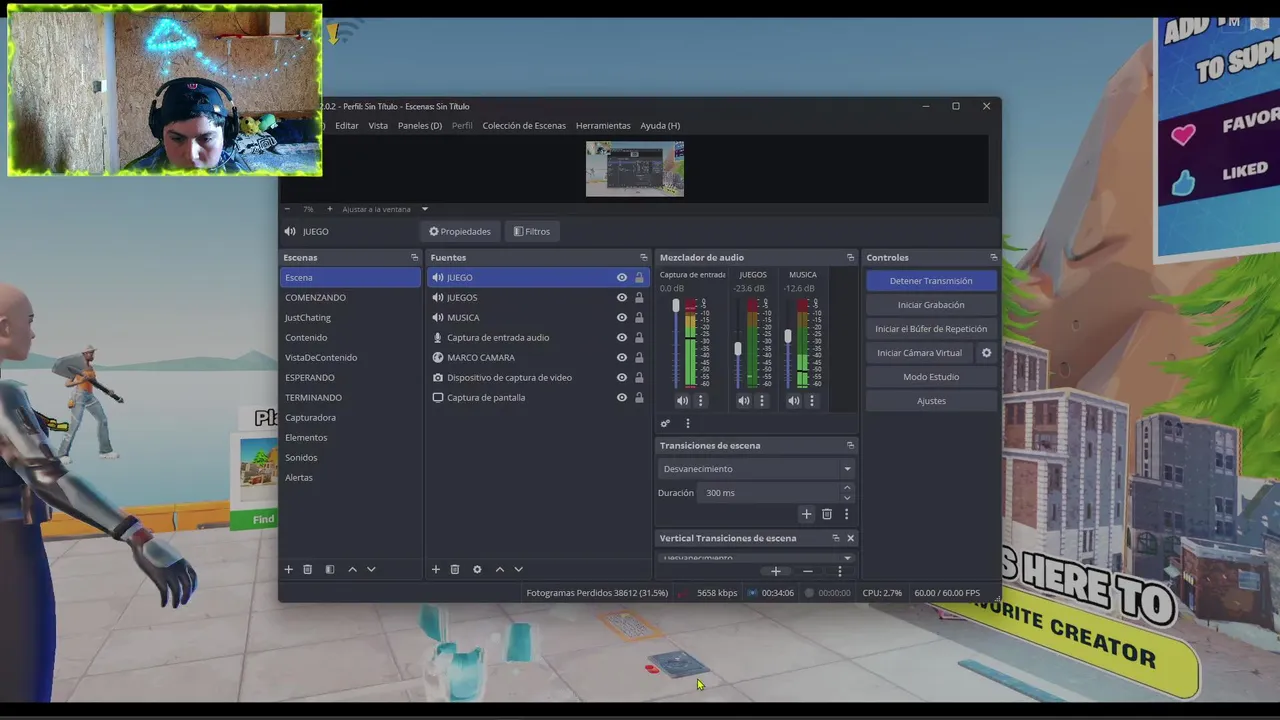
Task: Open preview scaling dropdown Ajustar a la ventana
Action: 385,209
